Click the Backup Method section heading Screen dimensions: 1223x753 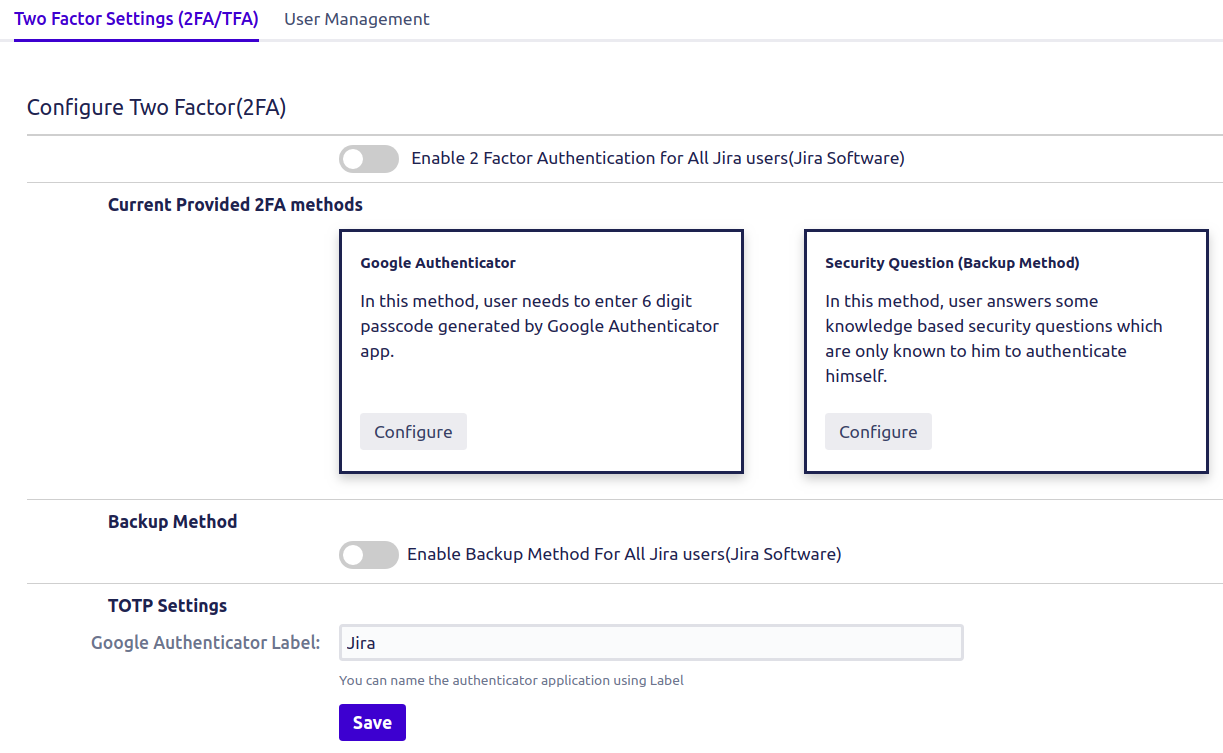point(172,522)
